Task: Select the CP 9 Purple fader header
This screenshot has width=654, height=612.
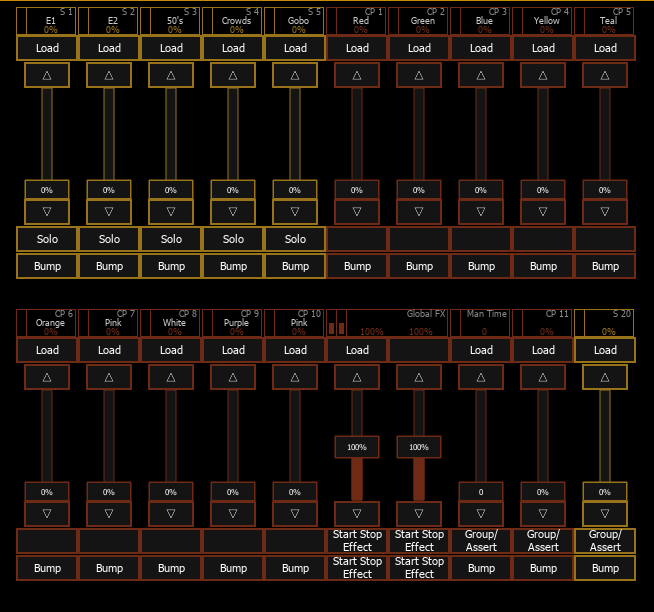Action: (x=233, y=323)
